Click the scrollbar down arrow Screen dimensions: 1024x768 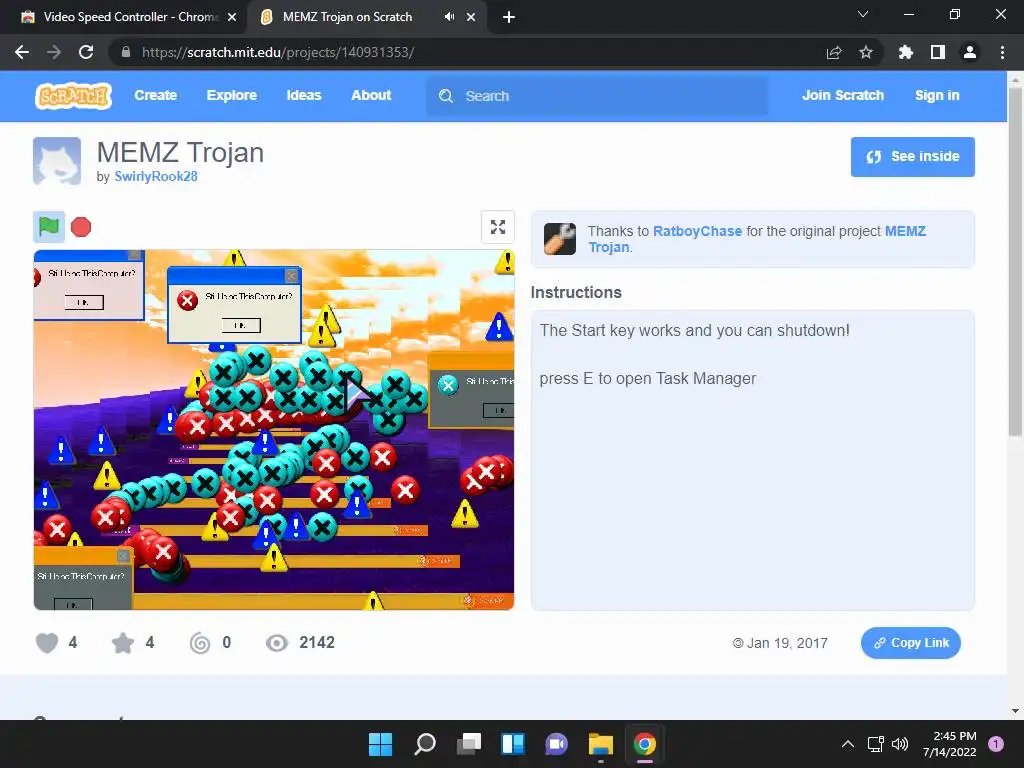point(1015,711)
